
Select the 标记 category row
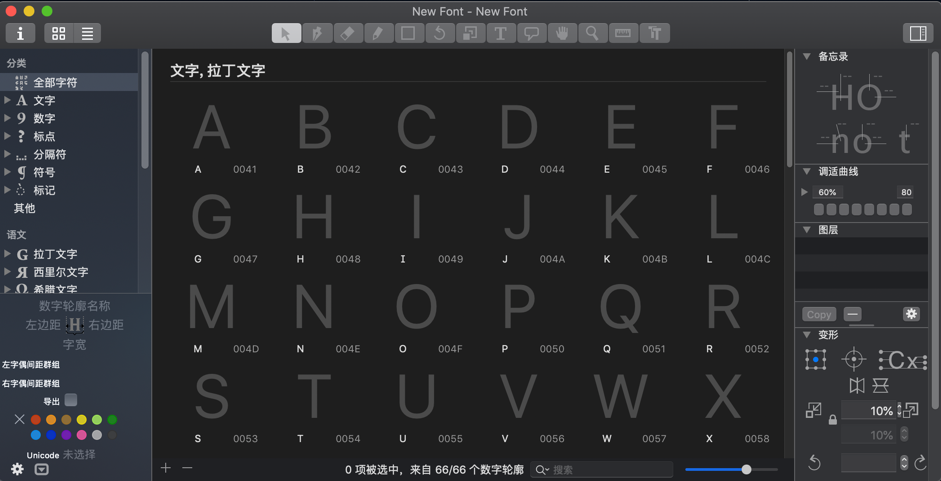coord(69,190)
